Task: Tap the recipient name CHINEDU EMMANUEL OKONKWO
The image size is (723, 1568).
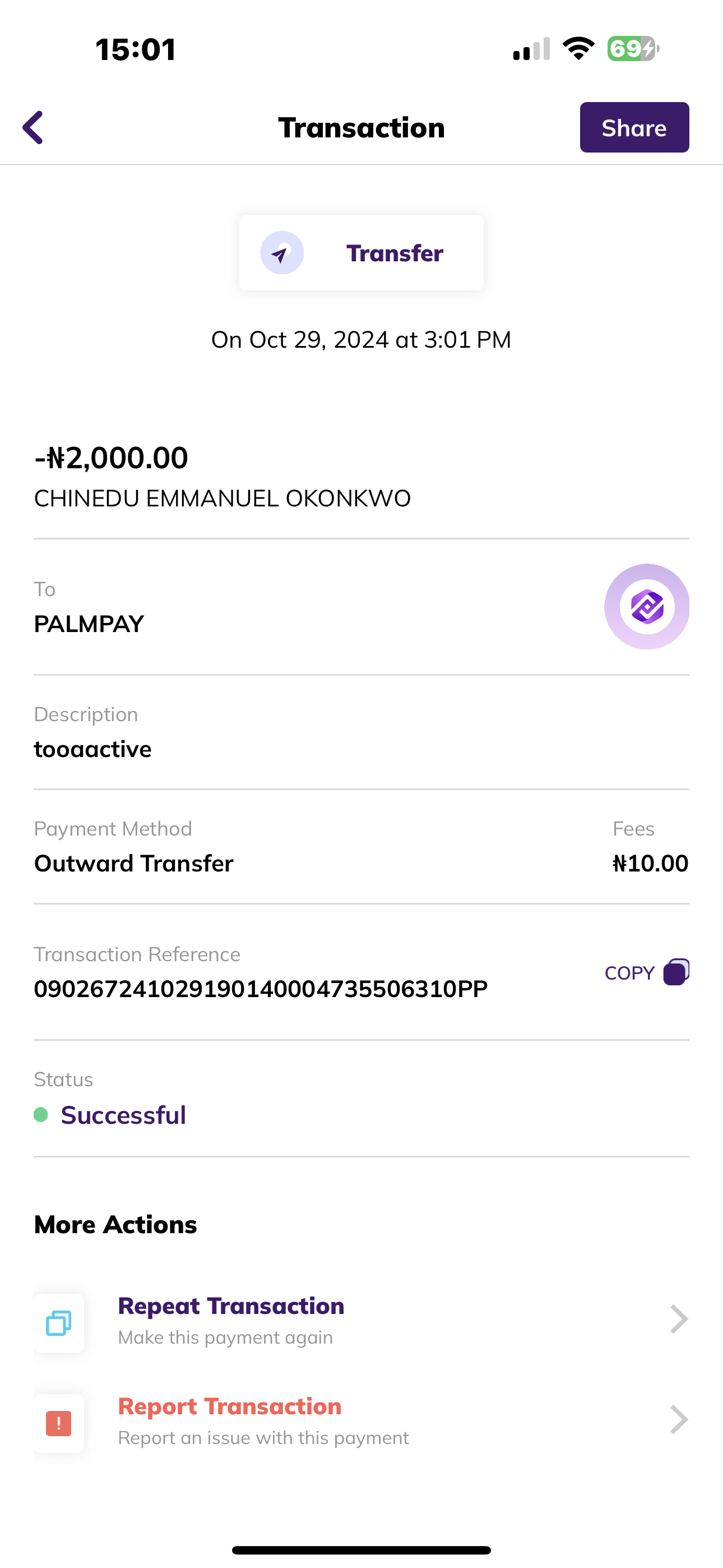Action: [x=222, y=499]
